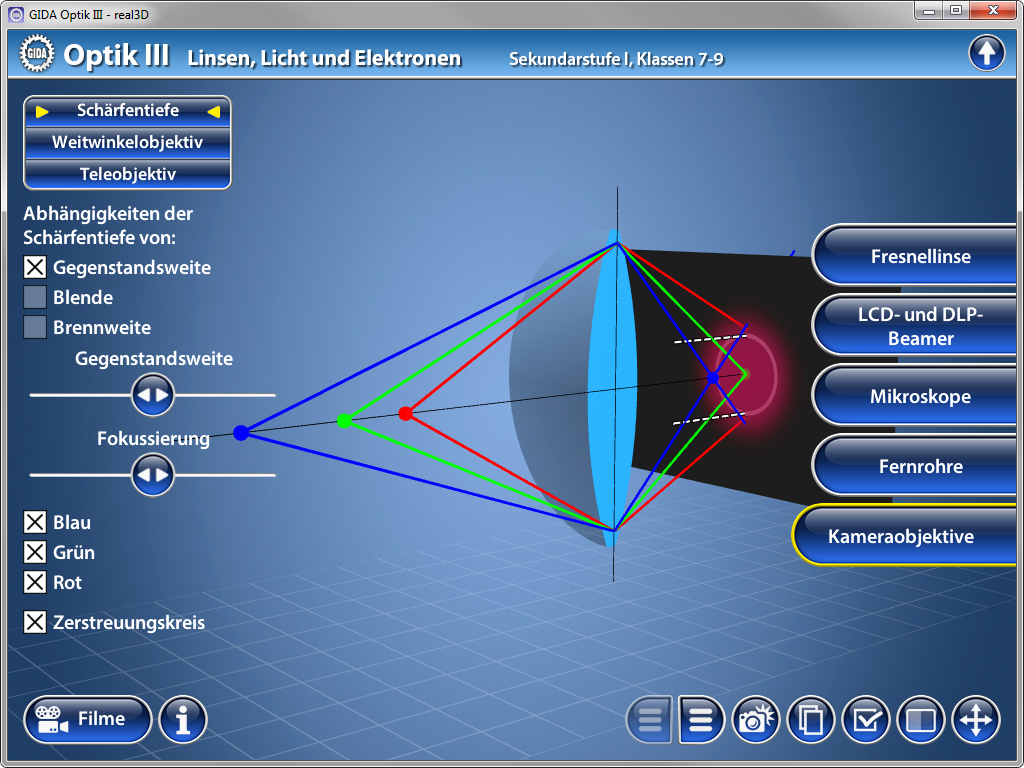Click the four-arrow move icon
The width and height of the screenshot is (1024, 768).
tap(976, 719)
